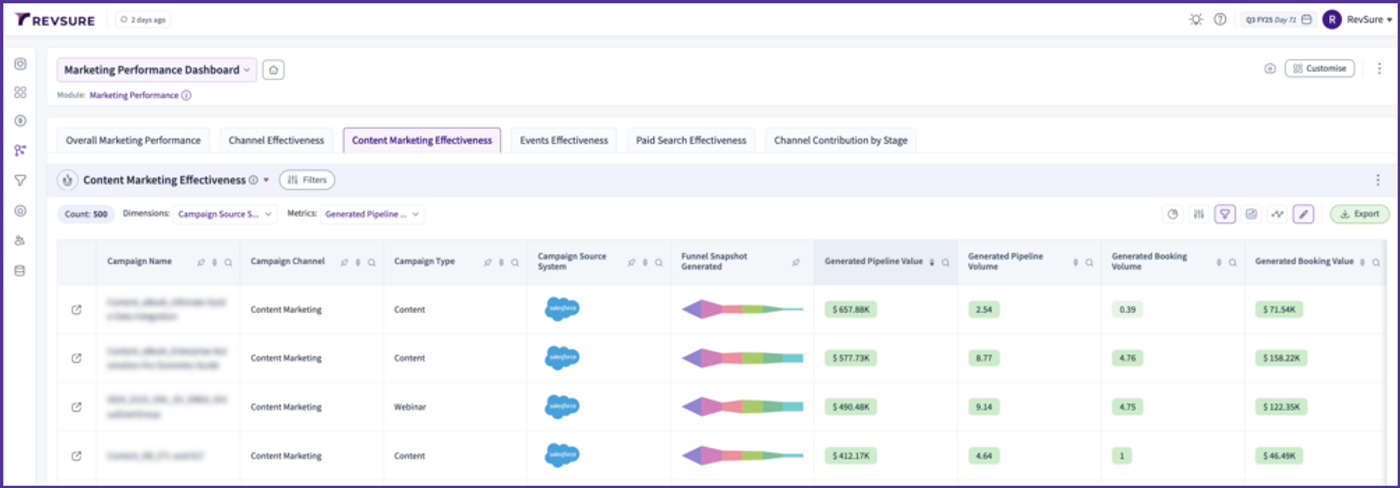Viewport: 1400px width, 488px height.
Task: Click the column sliders settings icon
Action: point(1199,214)
